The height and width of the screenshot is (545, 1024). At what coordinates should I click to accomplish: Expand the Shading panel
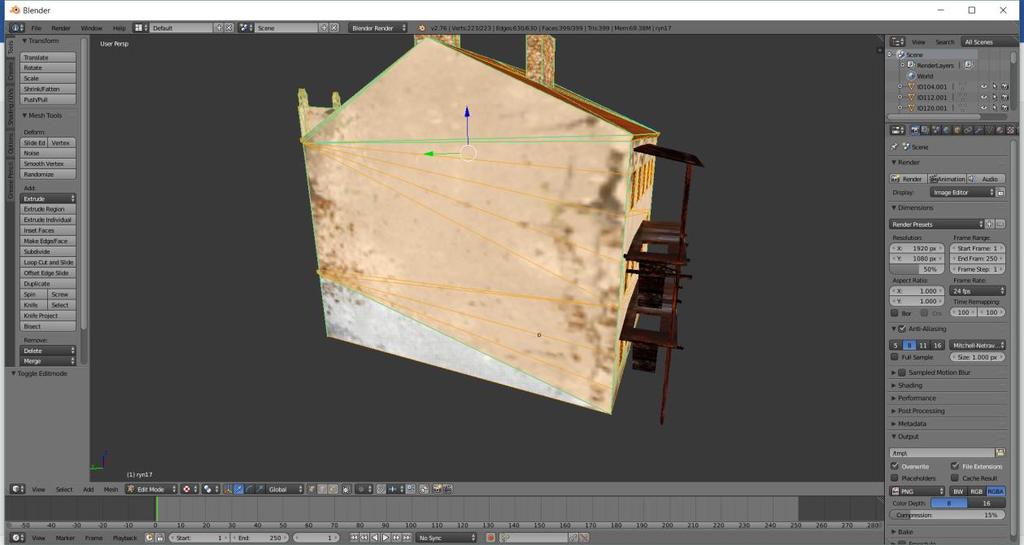910,386
